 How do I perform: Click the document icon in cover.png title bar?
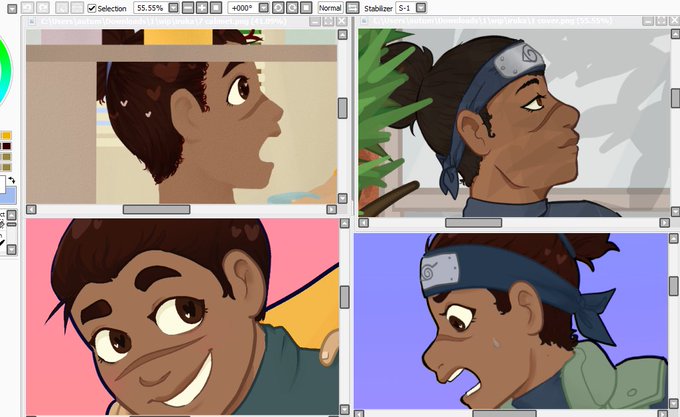(365, 21)
